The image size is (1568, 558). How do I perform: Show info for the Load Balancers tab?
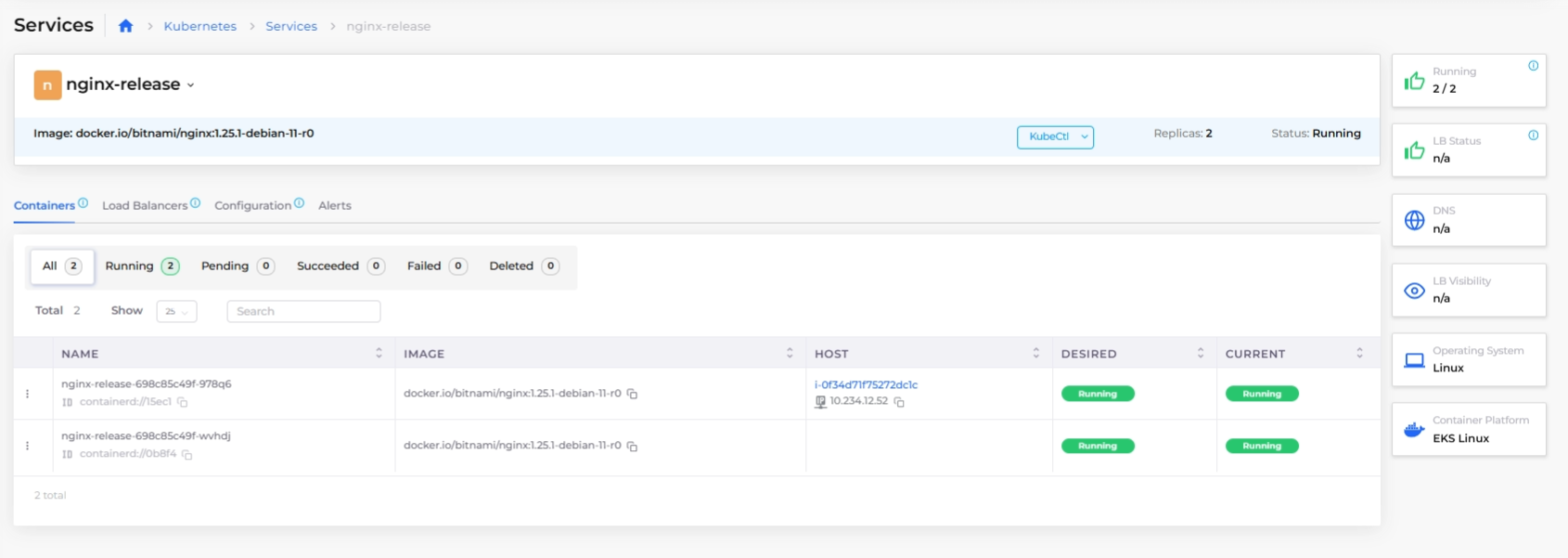pos(195,202)
